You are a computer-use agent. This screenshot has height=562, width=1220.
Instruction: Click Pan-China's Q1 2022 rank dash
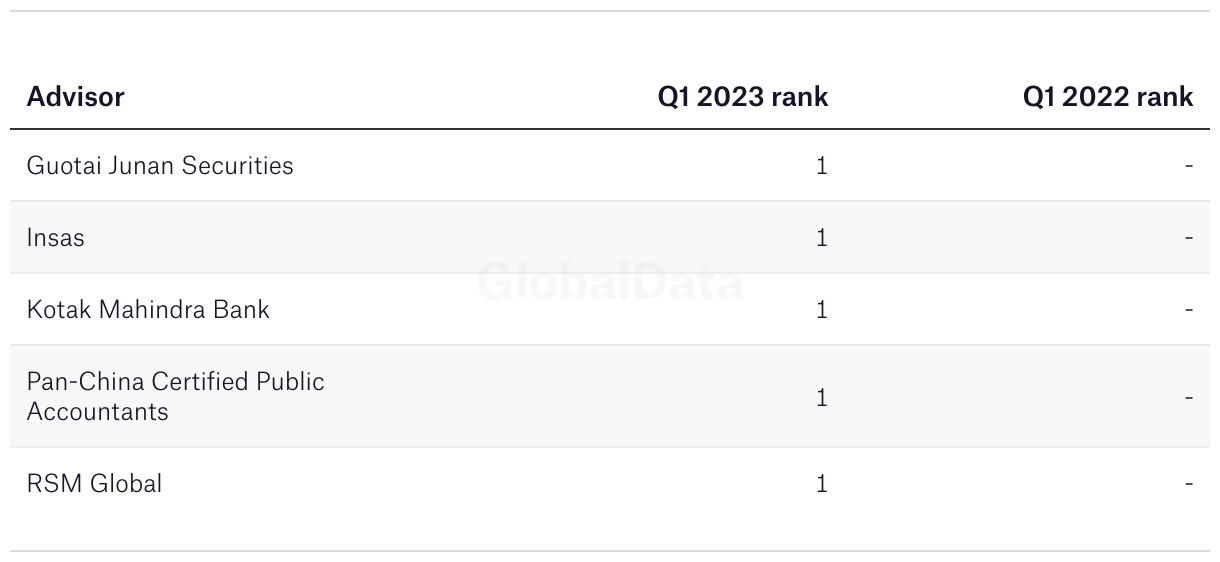(1188, 397)
